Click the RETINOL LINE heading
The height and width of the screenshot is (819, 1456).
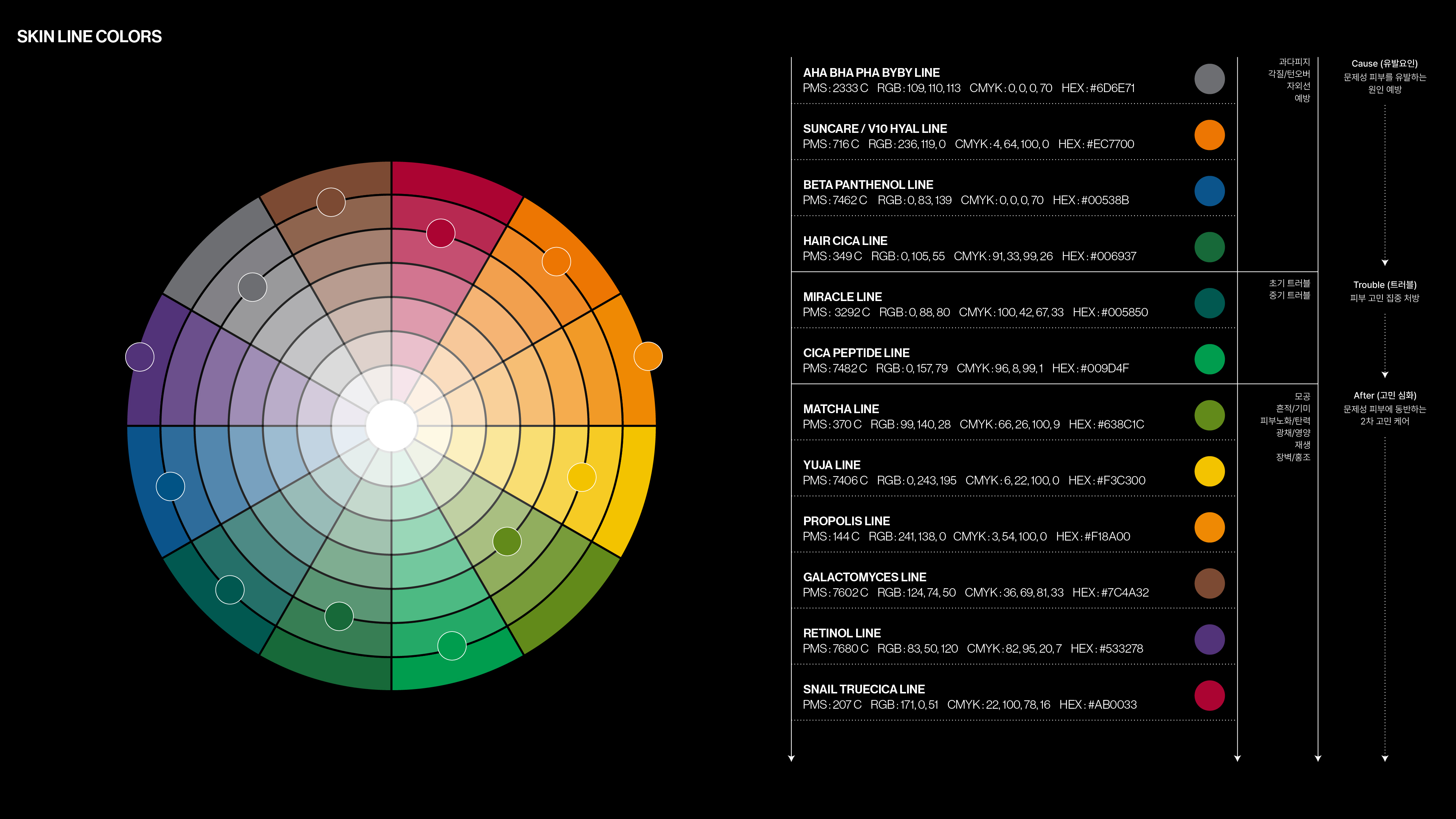(842, 633)
